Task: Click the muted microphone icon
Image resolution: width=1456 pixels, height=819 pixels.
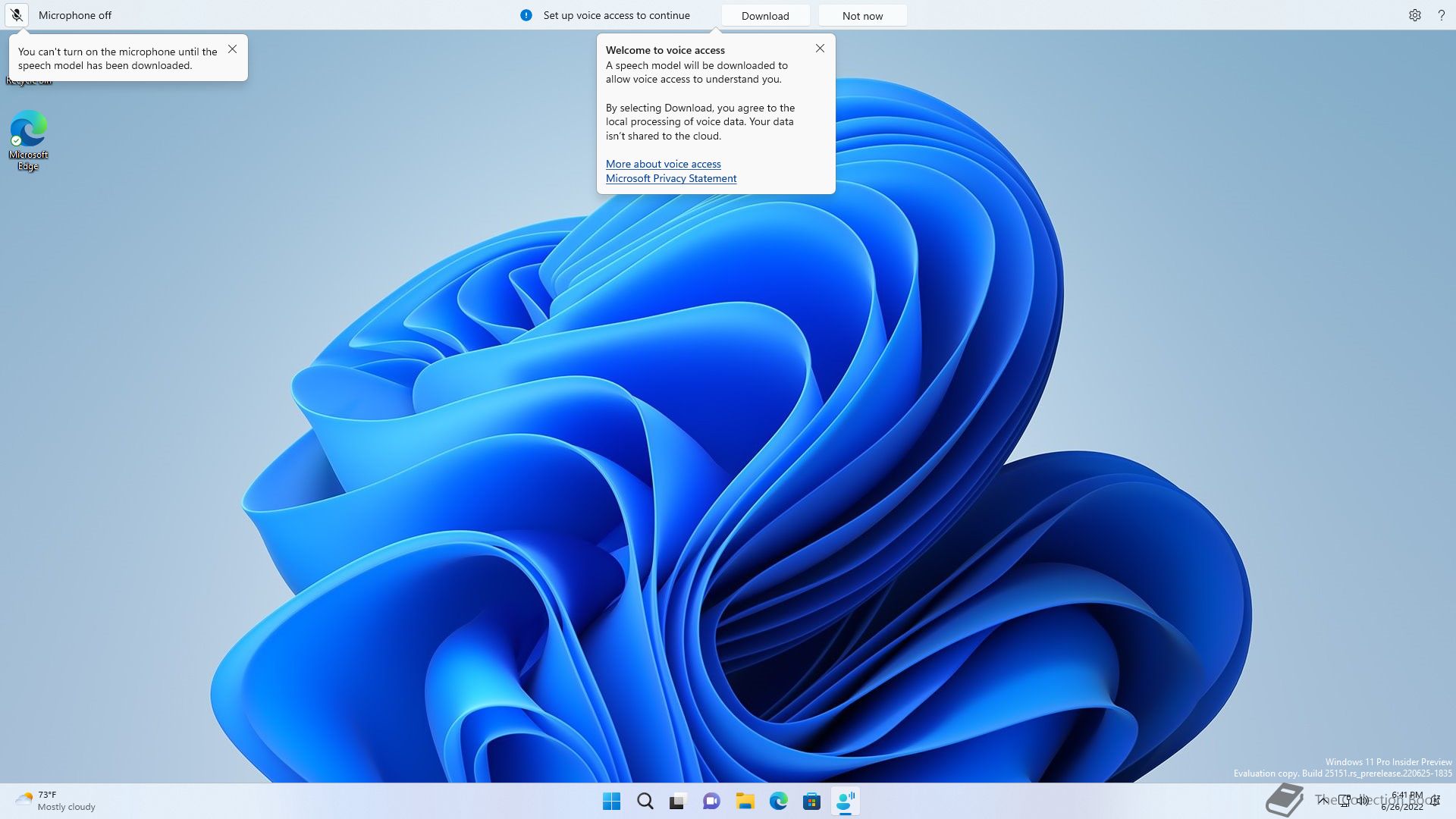Action: [17, 15]
